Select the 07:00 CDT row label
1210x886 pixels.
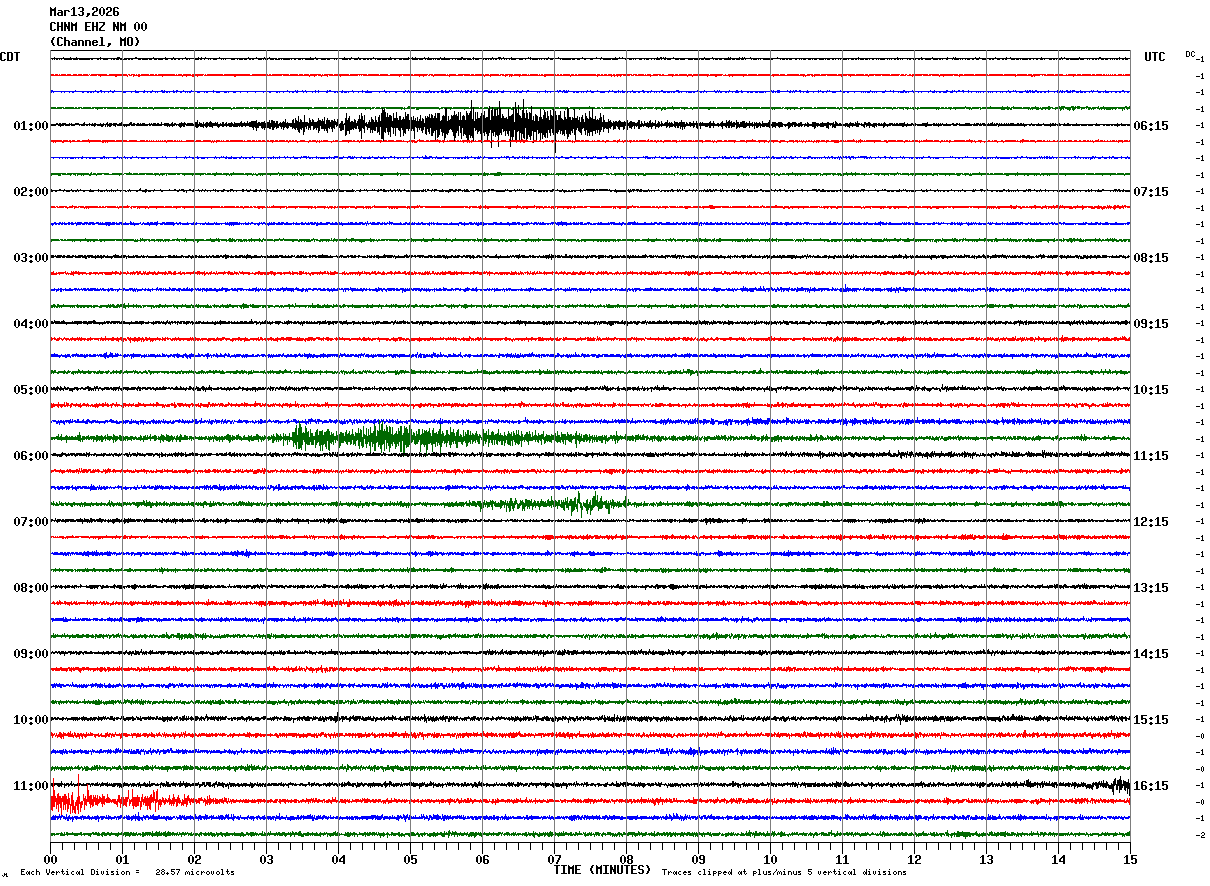pos(31,522)
